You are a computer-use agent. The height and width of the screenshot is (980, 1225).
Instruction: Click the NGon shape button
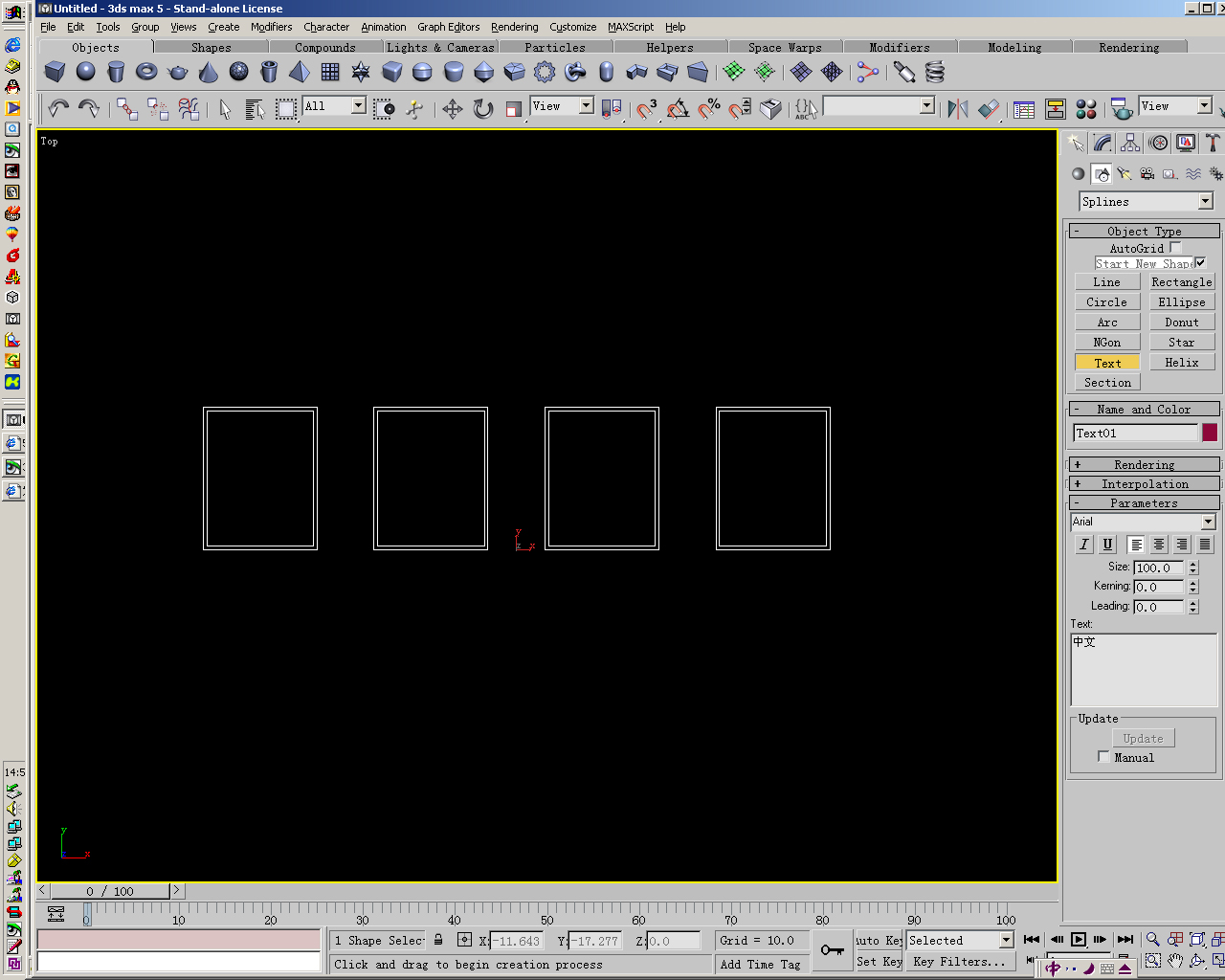pos(1106,342)
